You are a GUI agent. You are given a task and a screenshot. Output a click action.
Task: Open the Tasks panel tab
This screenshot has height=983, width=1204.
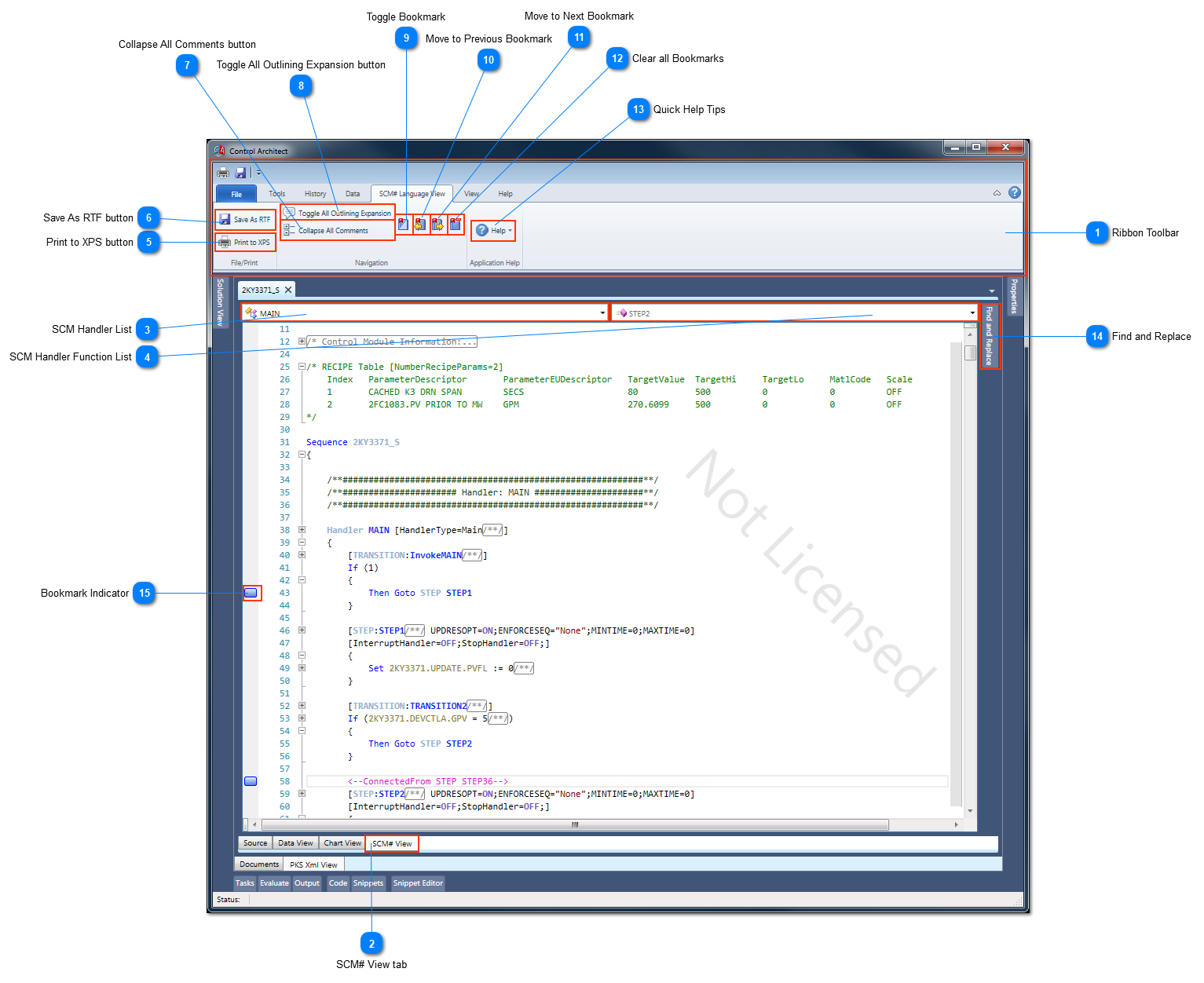click(x=245, y=883)
